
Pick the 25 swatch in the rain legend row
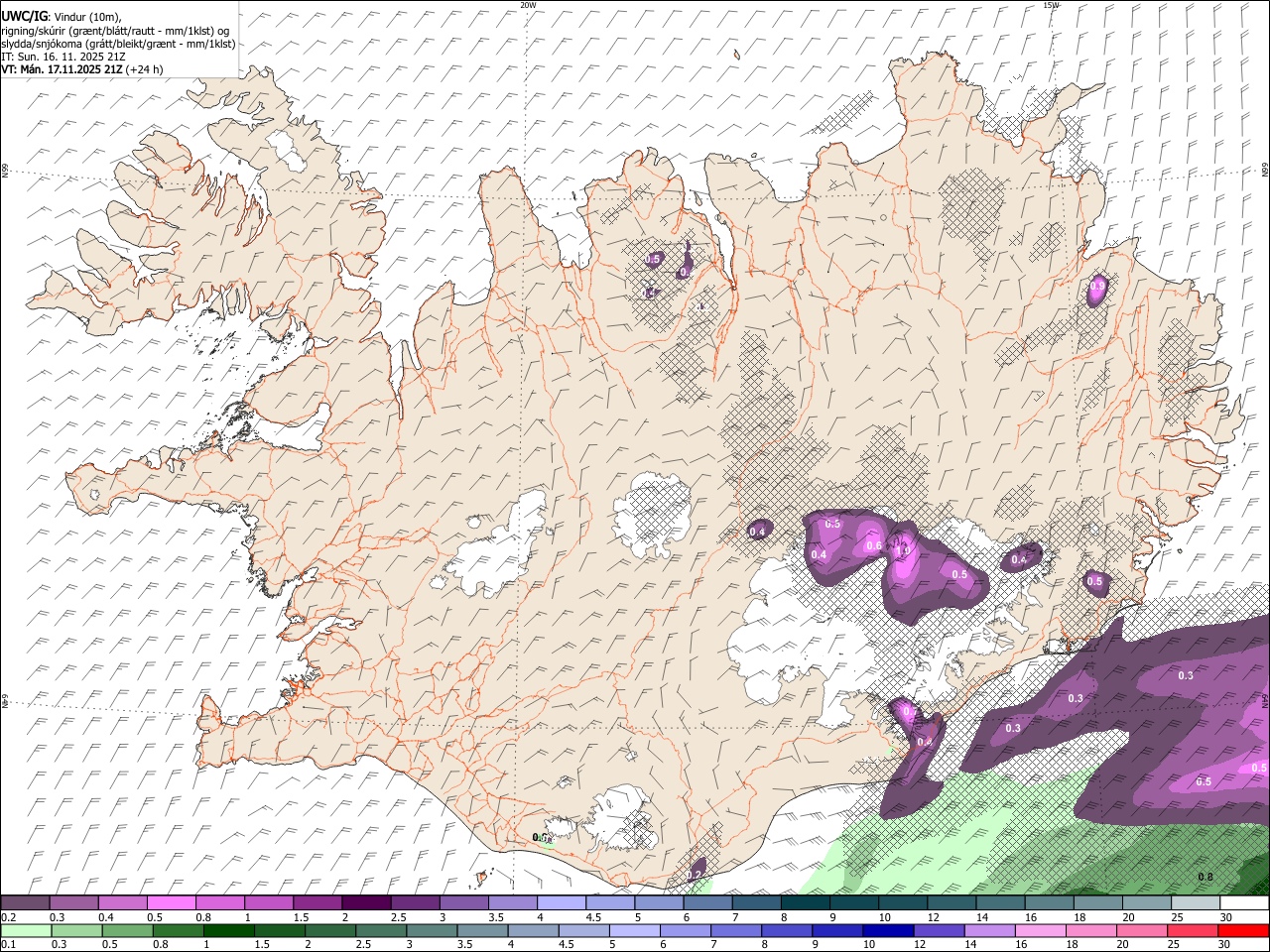pyautogui.click(x=1193, y=930)
